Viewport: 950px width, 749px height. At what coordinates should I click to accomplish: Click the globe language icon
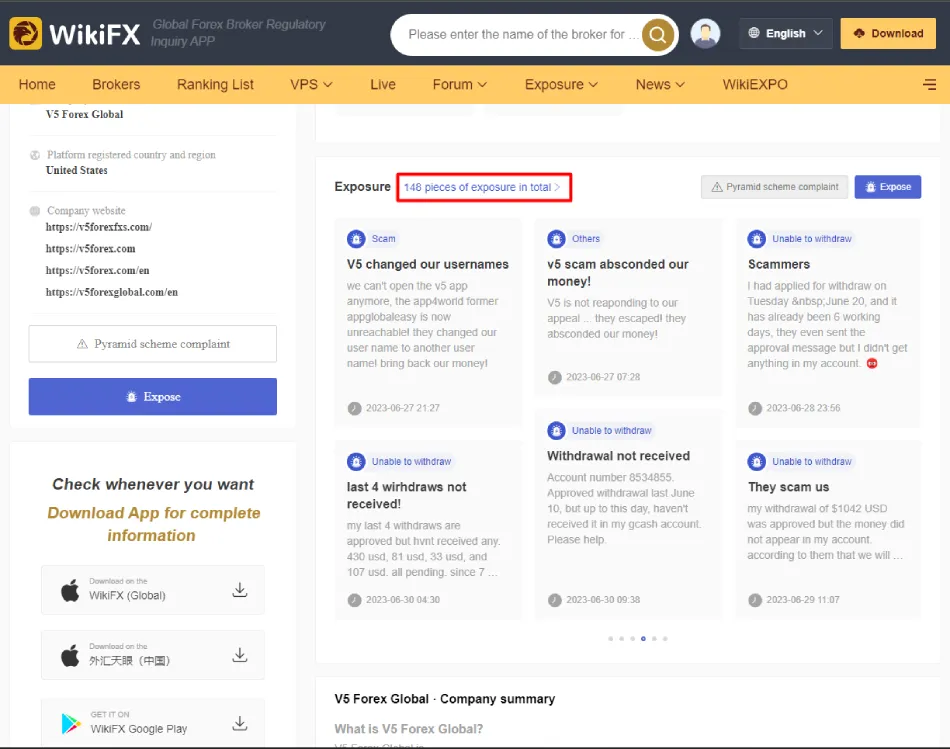754,33
